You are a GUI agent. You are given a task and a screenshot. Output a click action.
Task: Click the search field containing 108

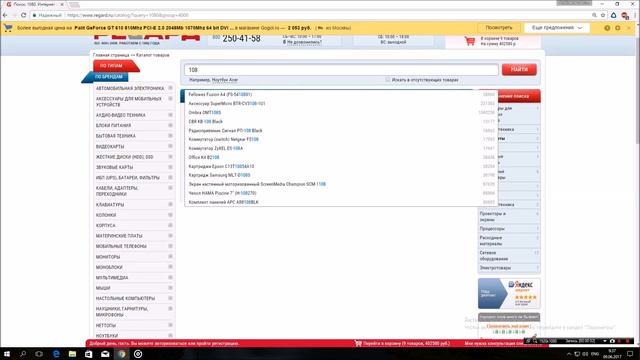[341, 70]
